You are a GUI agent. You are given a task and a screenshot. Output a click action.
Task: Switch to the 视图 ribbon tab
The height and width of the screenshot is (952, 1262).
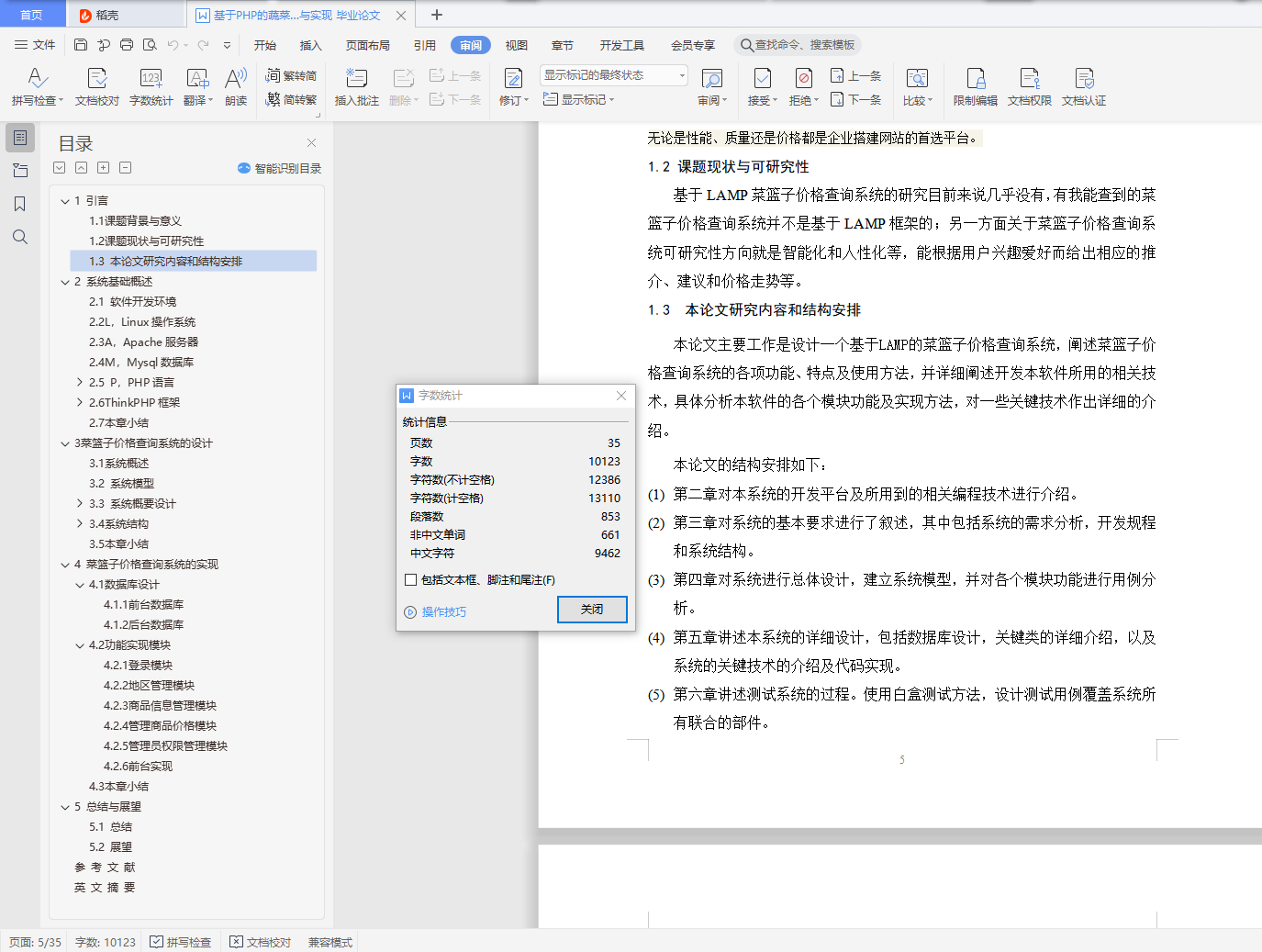[x=517, y=45]
